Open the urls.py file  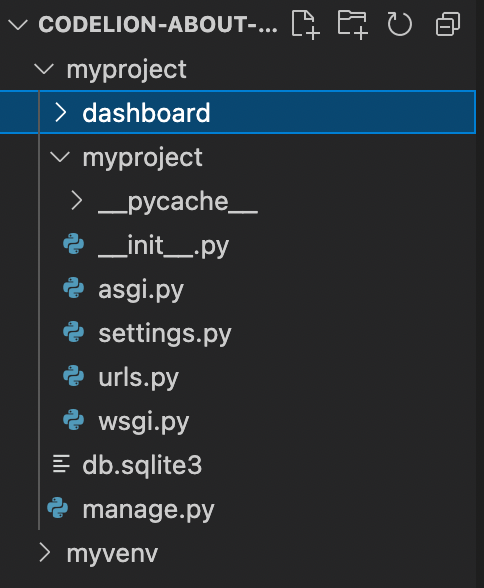(138, 377)
